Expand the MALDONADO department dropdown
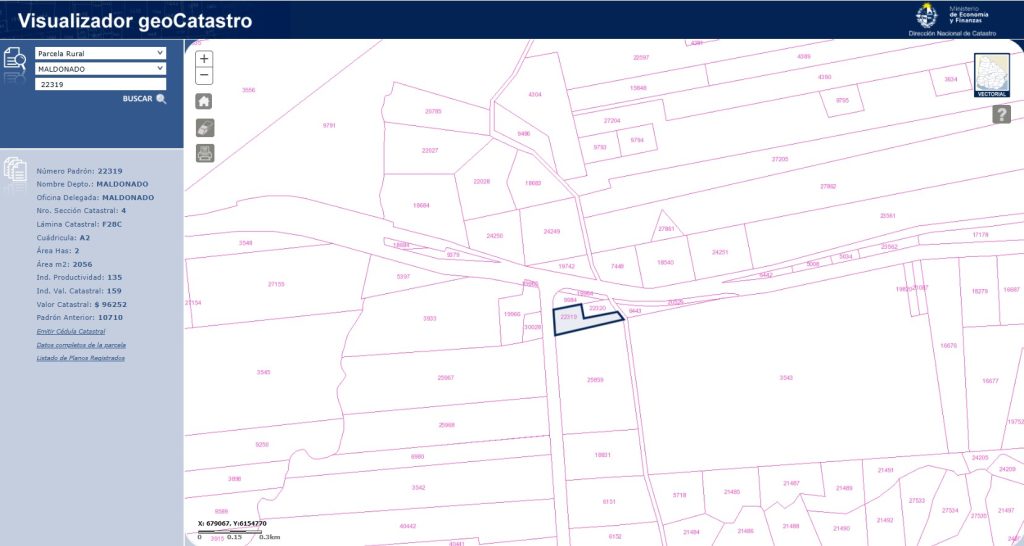The image size is (1024, 546). pos(101,69)
